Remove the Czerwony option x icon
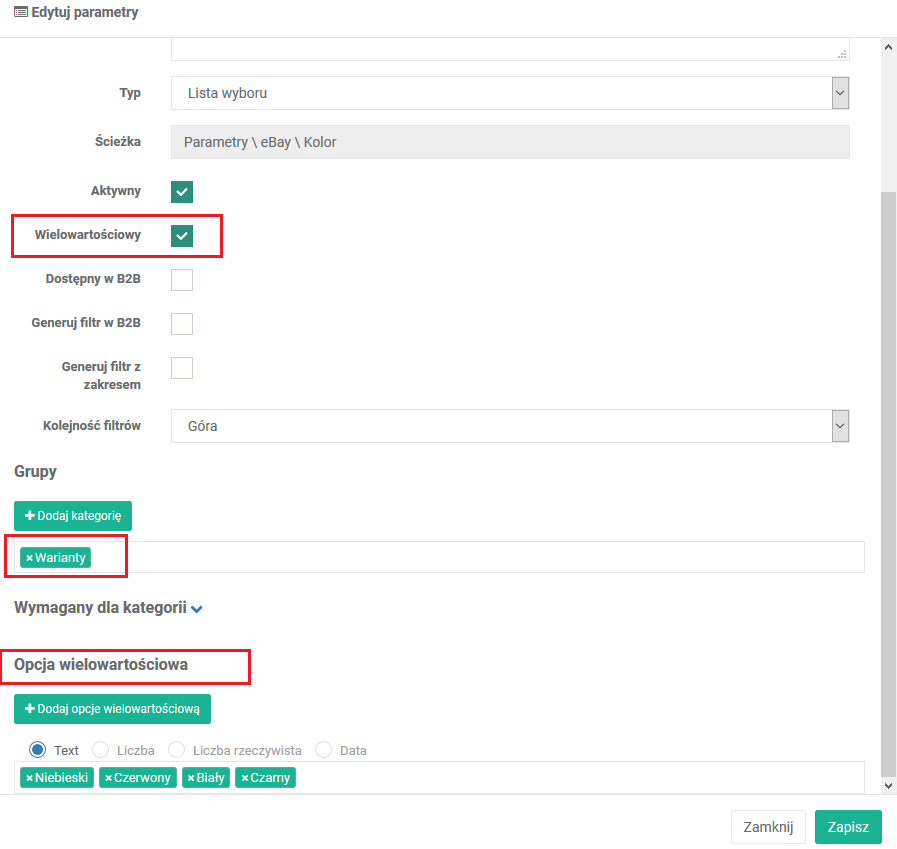The width and height of the screenshot is (897, 849). [108, 778]
